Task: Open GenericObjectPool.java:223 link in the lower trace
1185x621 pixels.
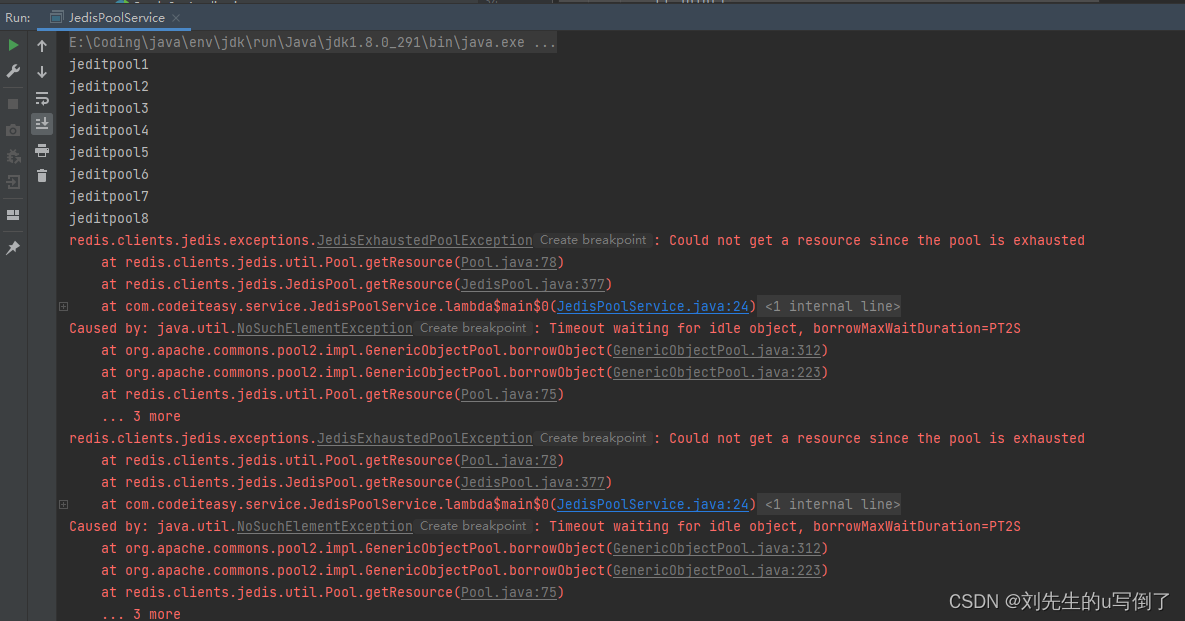Action: click(x=716, y=570)
